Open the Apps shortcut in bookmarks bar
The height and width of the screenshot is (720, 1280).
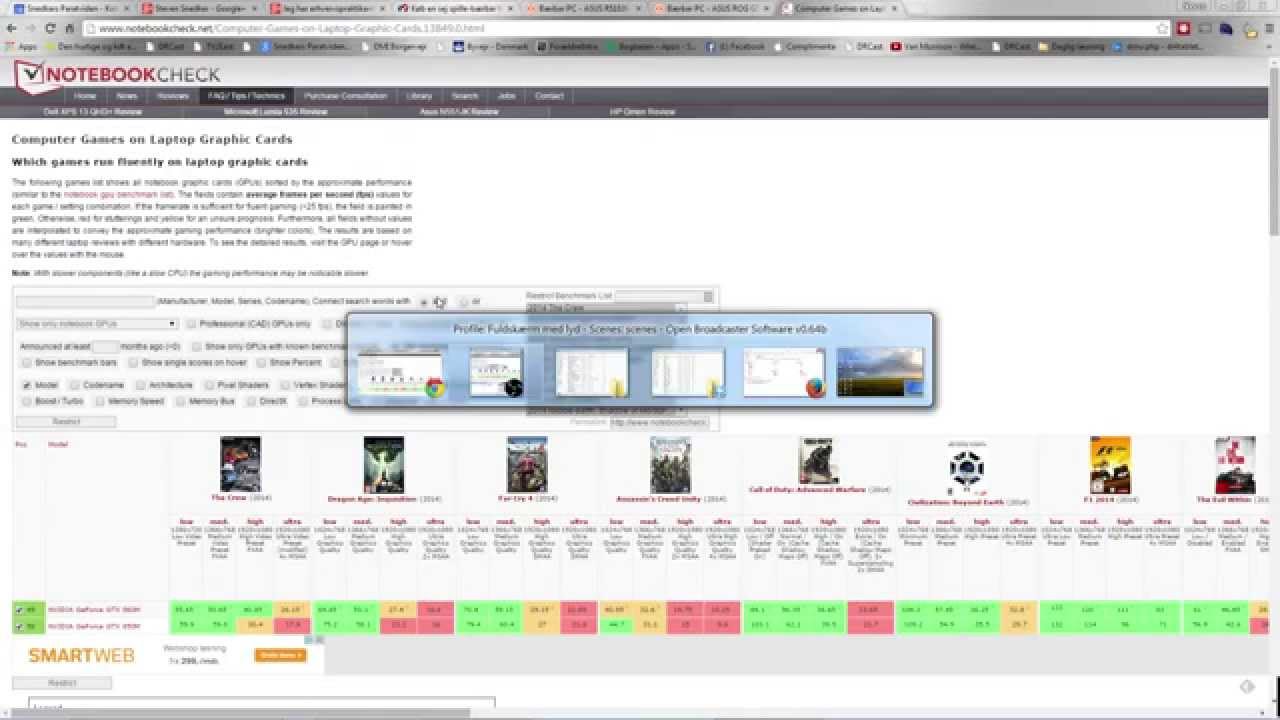[21, 46]
